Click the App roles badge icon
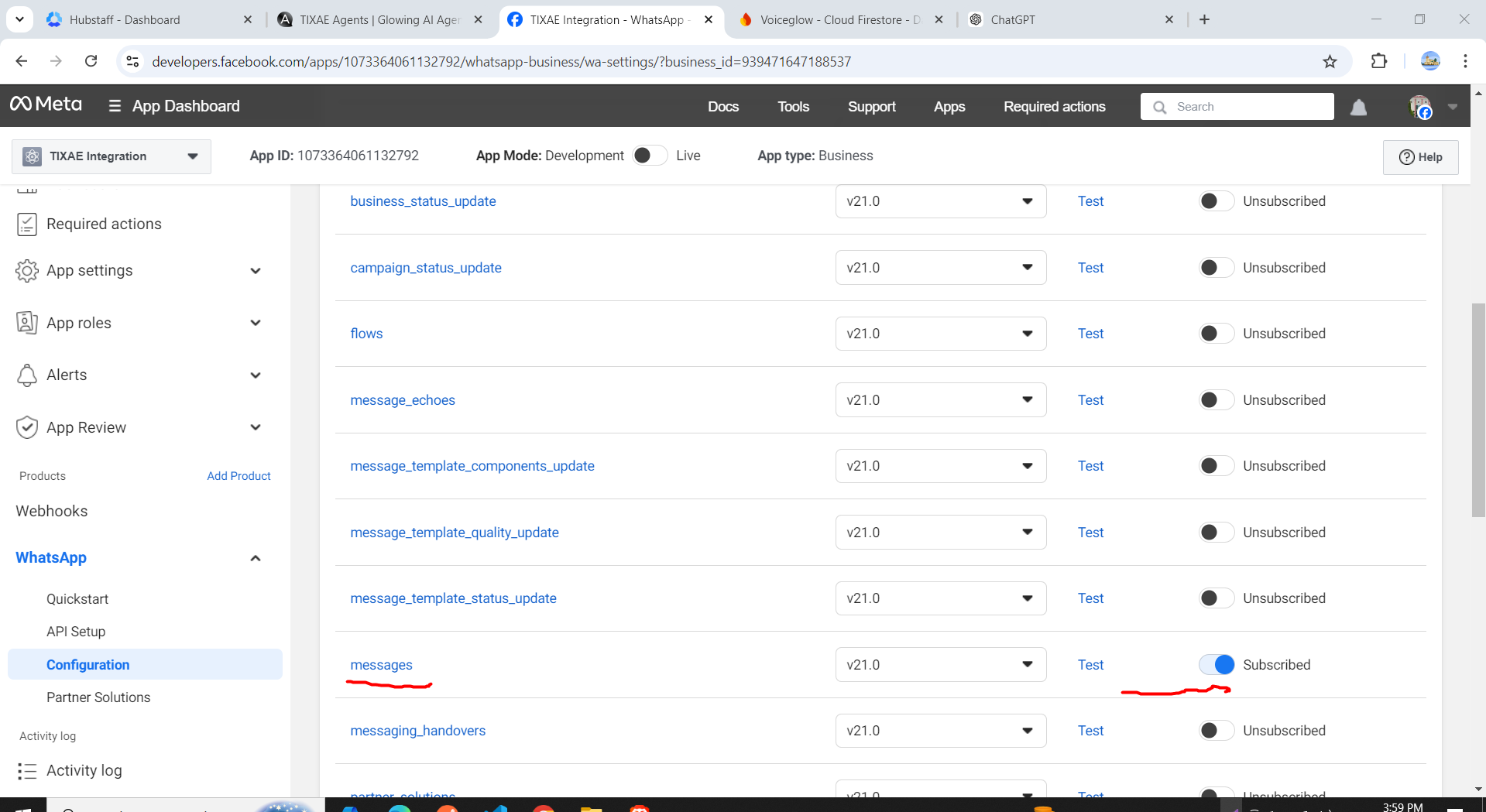The image size is (1486, 812). click(26, 323)
